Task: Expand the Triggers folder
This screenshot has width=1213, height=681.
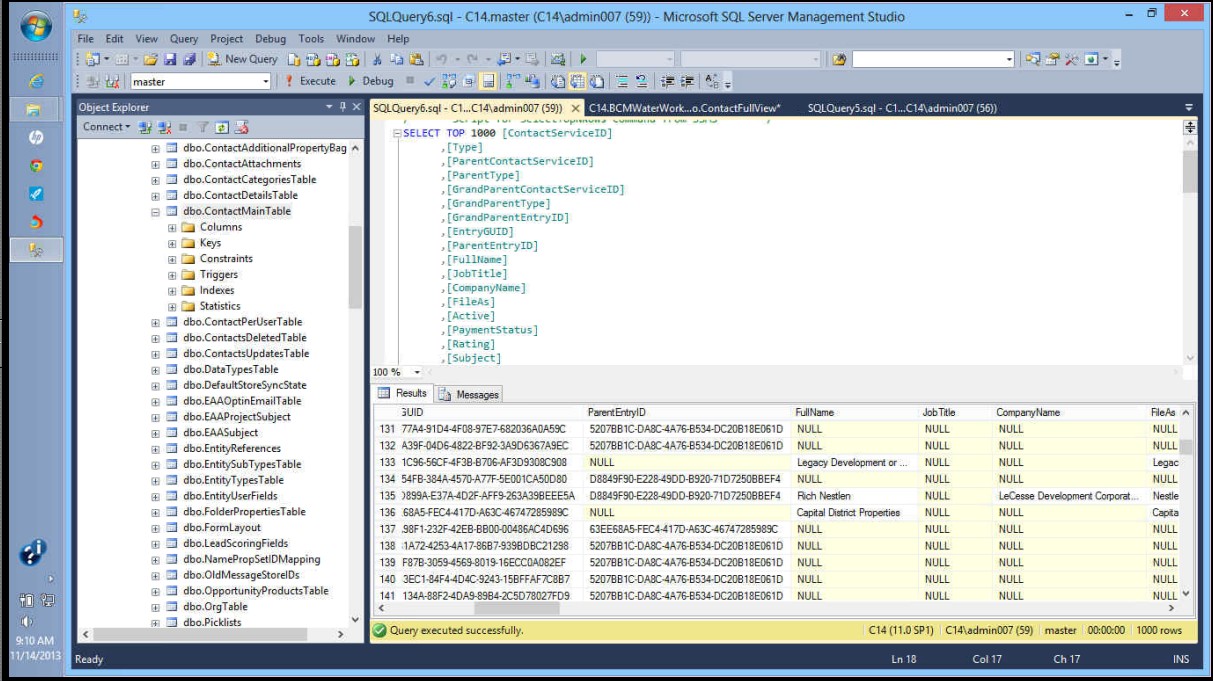Action: 172,275
